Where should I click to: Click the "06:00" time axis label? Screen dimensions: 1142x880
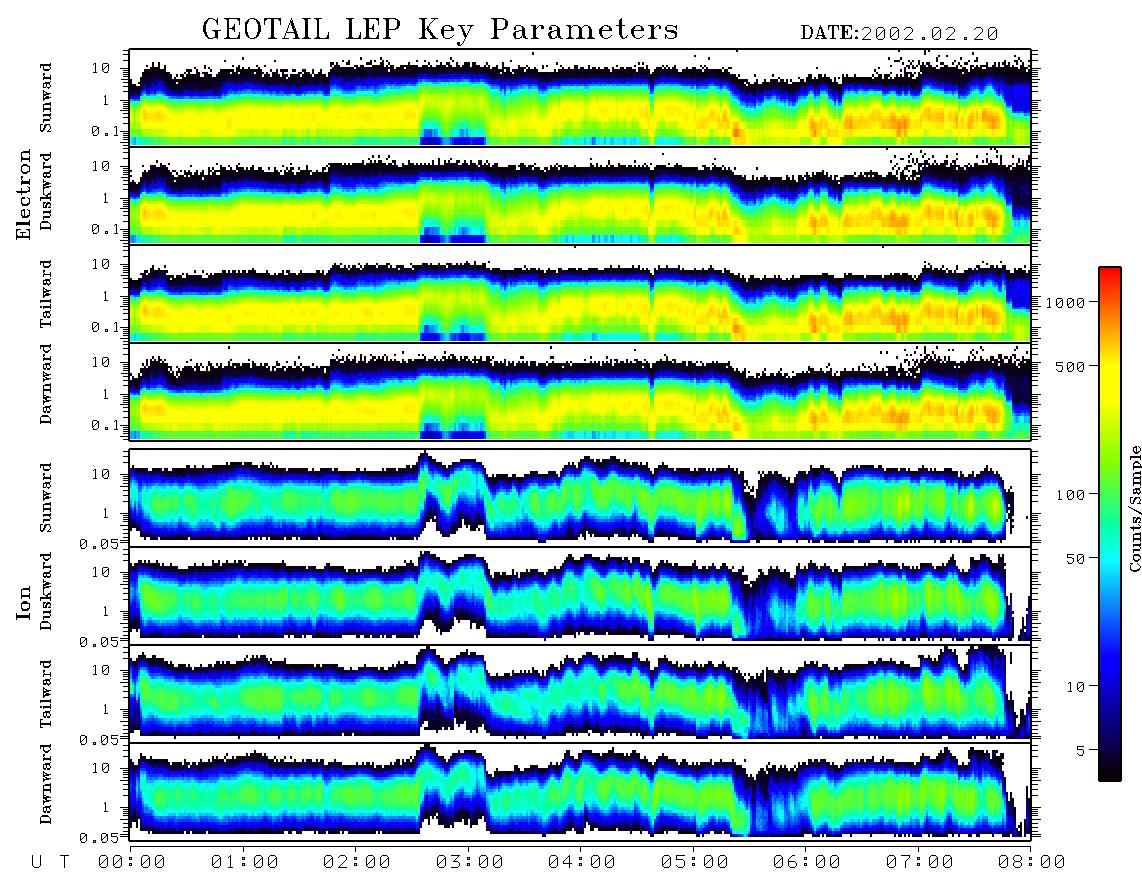coord(807,862)
